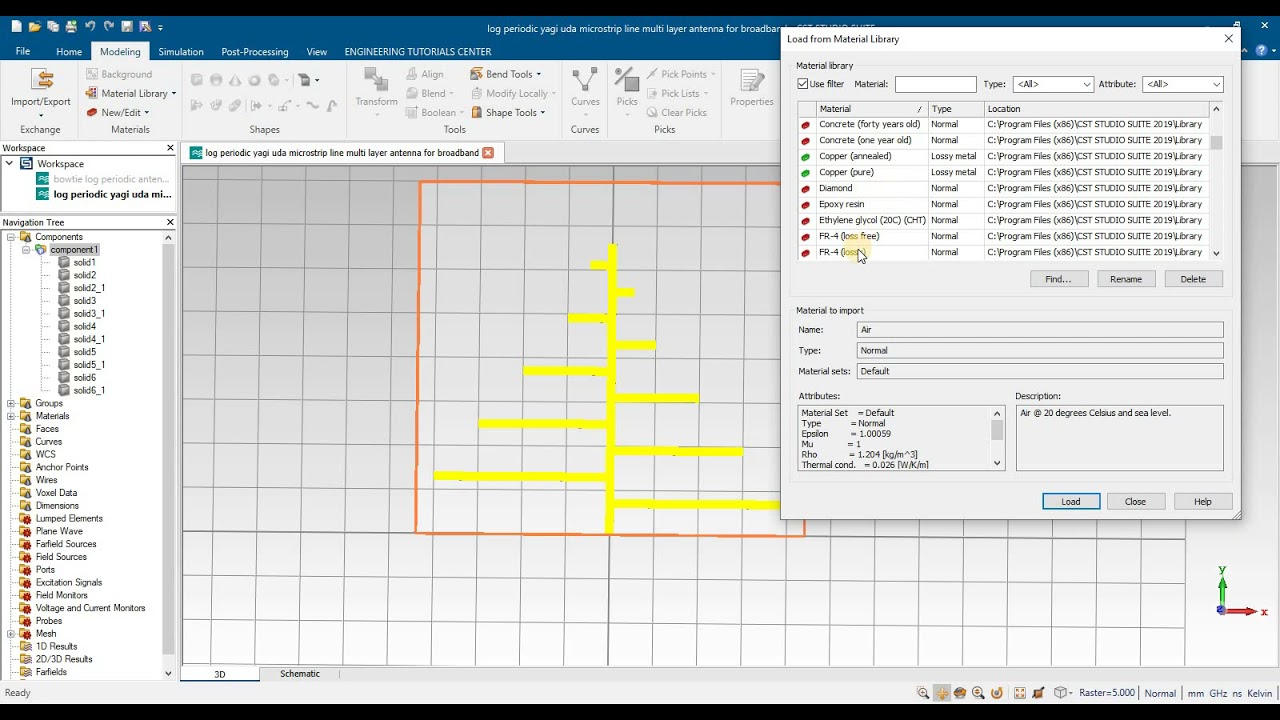Click the Find... button

point(1059,279)
